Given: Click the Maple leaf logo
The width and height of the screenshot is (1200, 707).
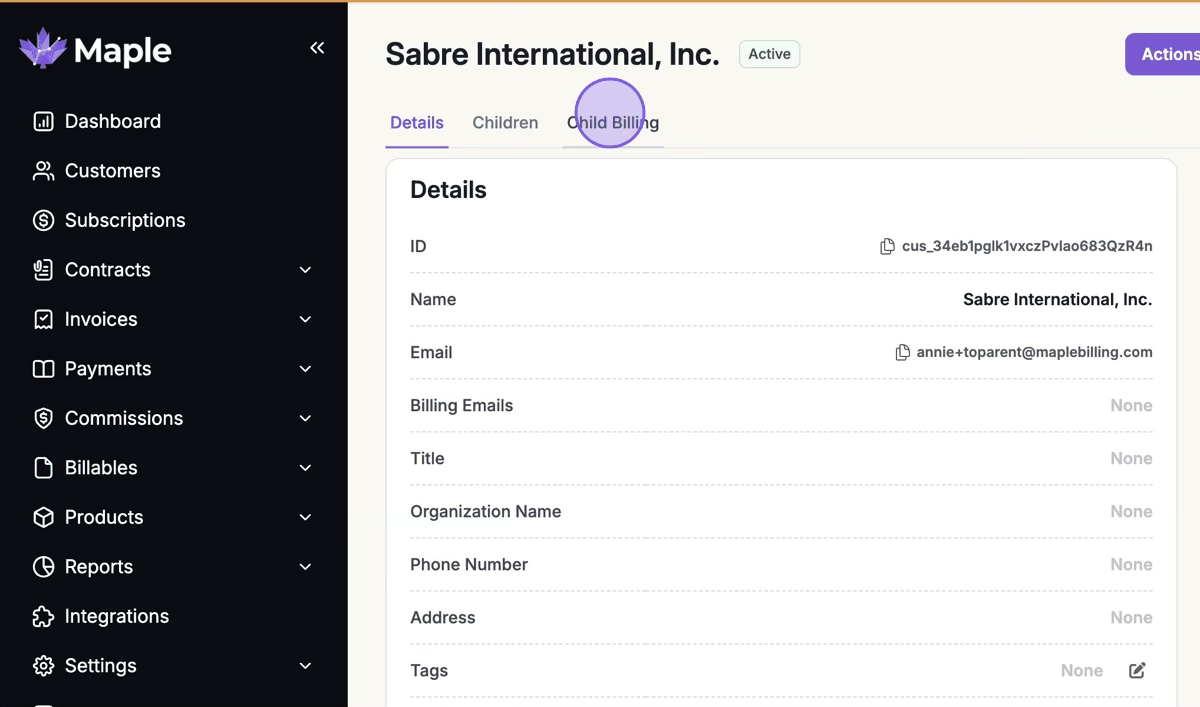Looking at the screenshot, I should click(x=43, y=49).
